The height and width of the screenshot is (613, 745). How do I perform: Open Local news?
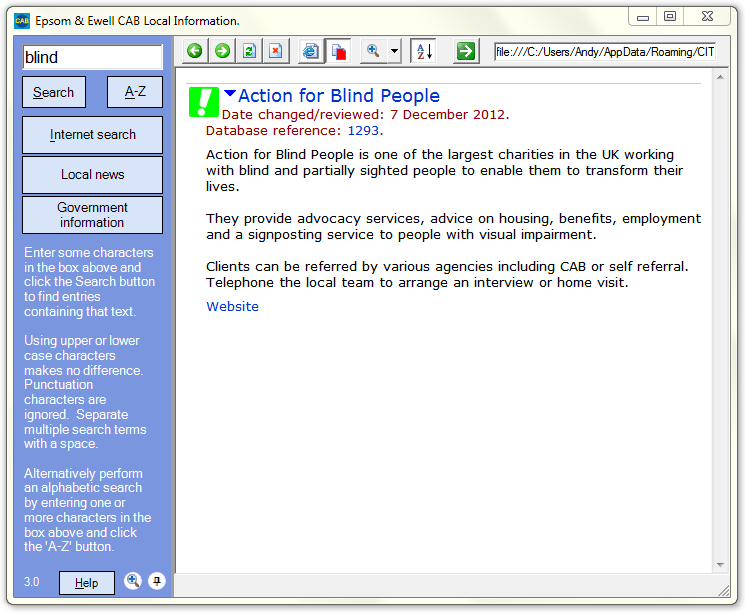pyautogui.click(x=93, y=175)
